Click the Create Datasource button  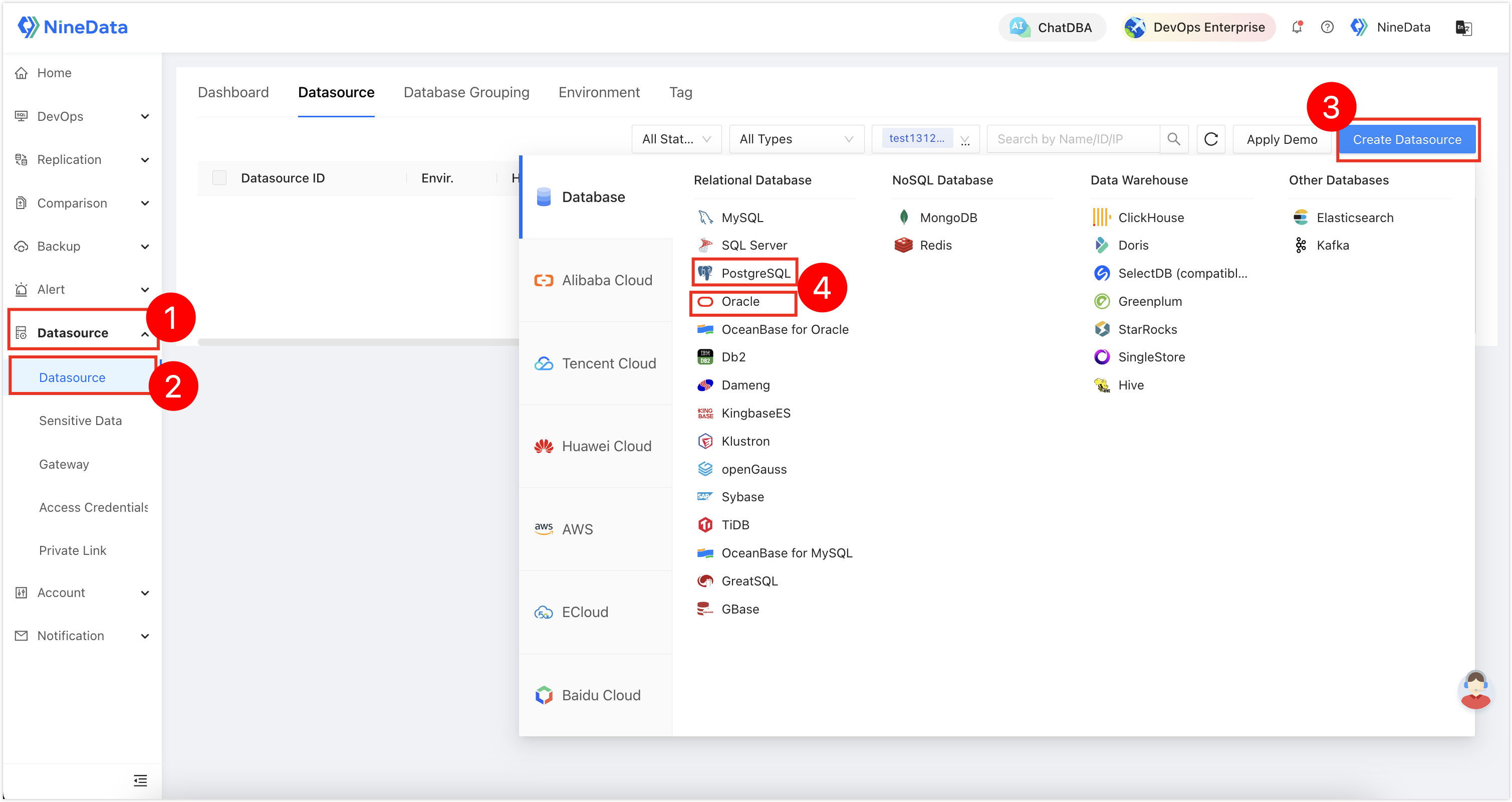(x=1407, y=139)
